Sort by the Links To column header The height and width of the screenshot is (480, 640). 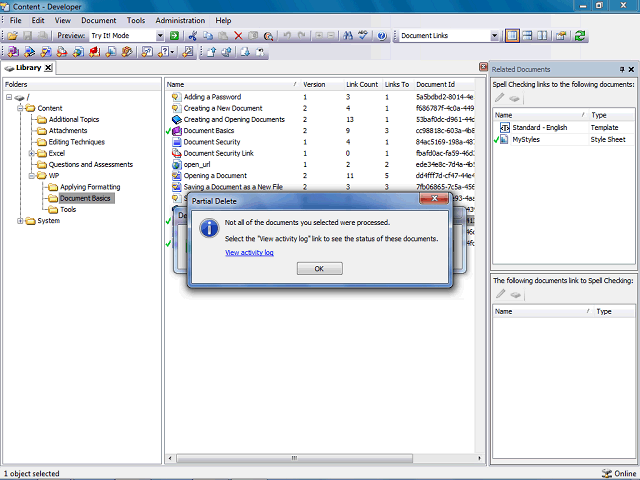coord(397,84)
